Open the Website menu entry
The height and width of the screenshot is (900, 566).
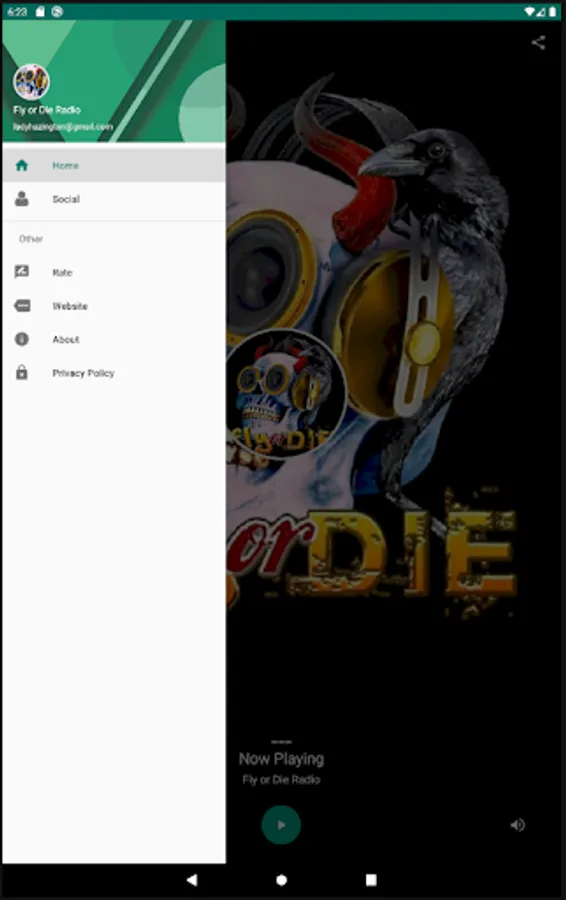point(114,306)
